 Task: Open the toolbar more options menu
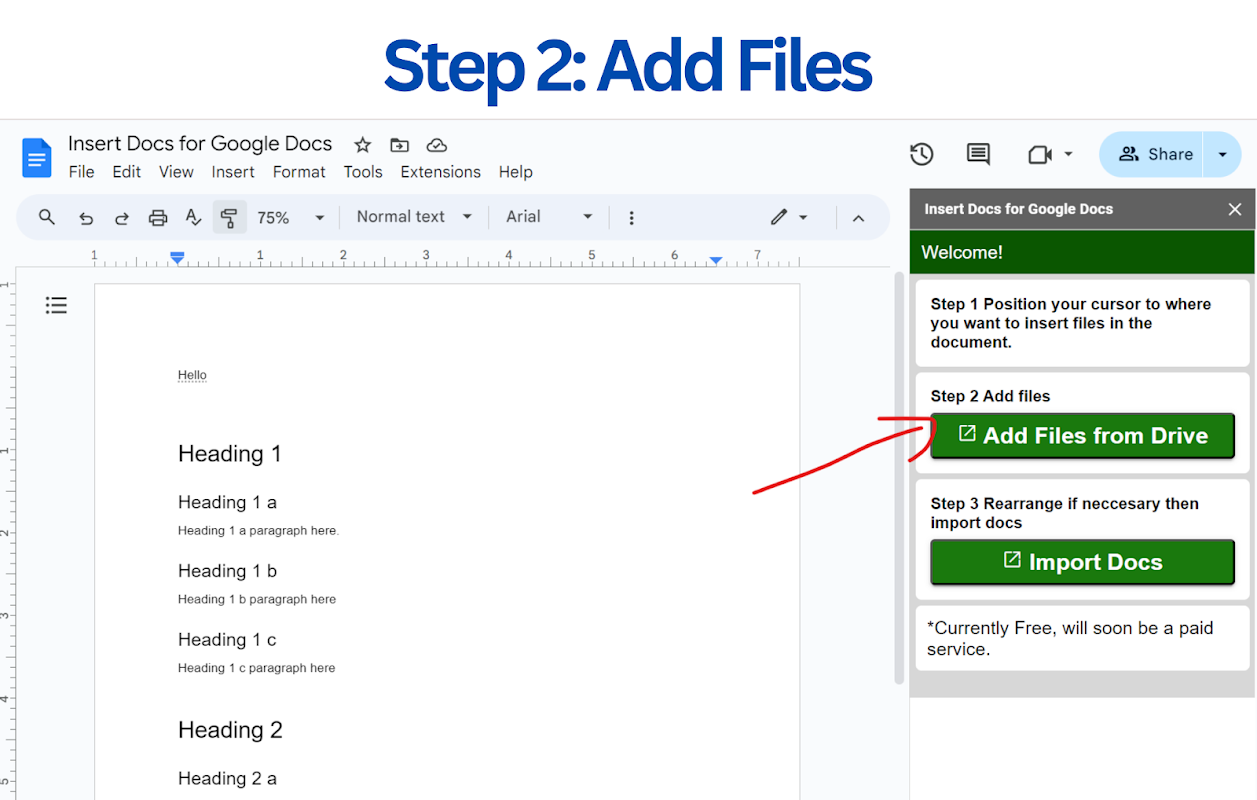(x=631, y=217)
